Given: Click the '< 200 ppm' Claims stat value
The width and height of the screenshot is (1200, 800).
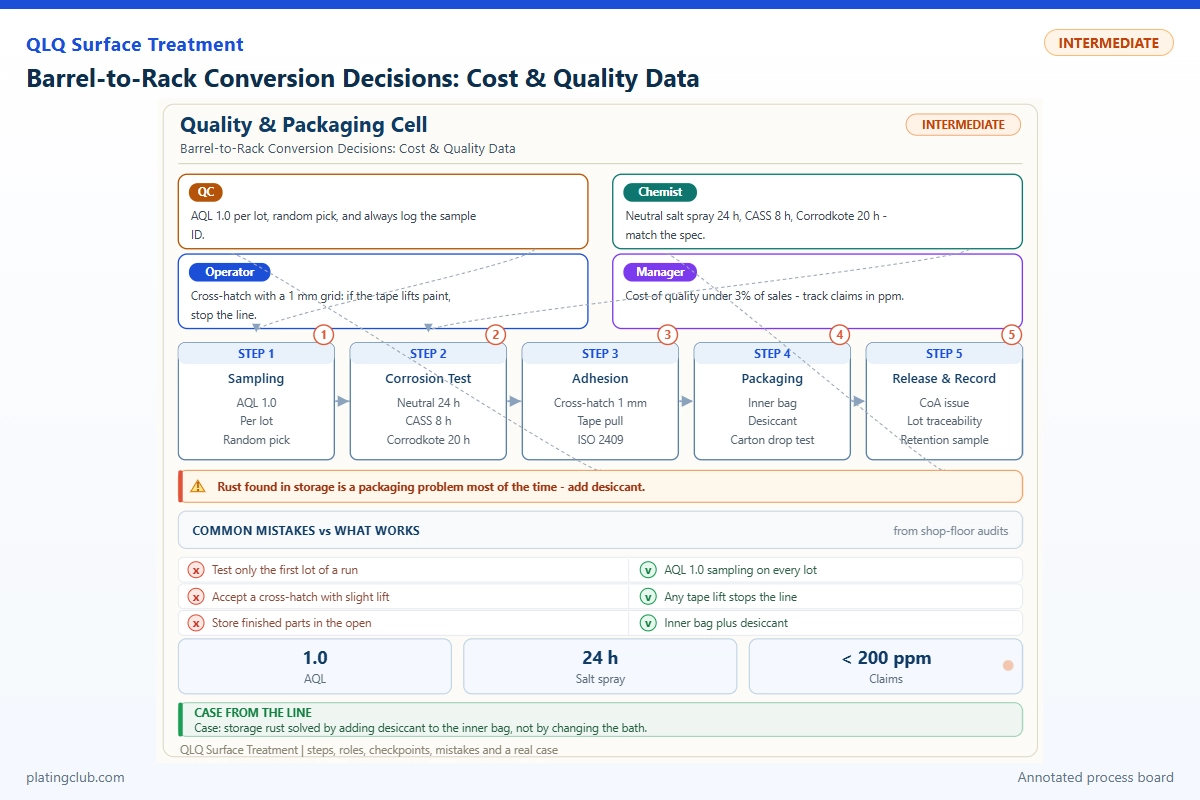Looking at the screenshot, I should [886, 658].
